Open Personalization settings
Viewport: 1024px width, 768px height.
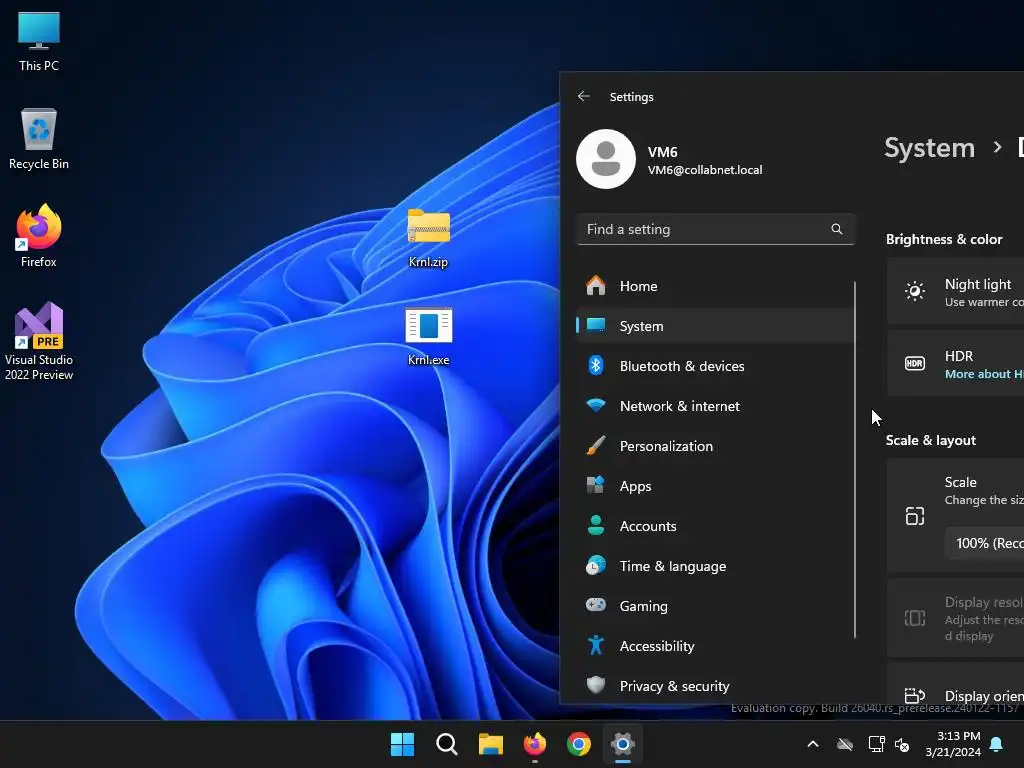point(716,446)
